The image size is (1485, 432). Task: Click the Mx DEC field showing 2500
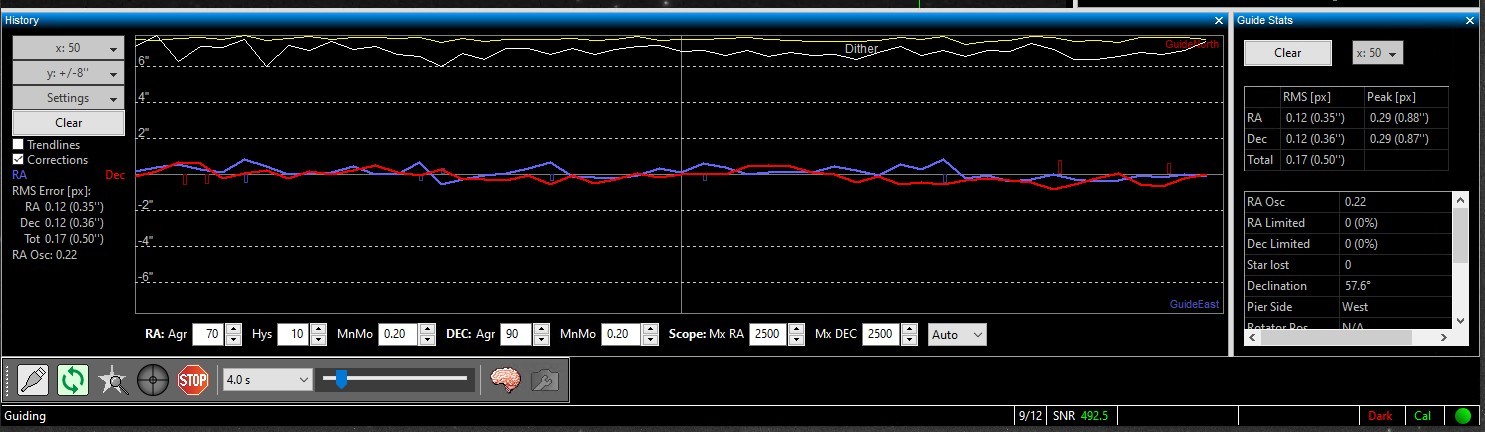(880, 334)
